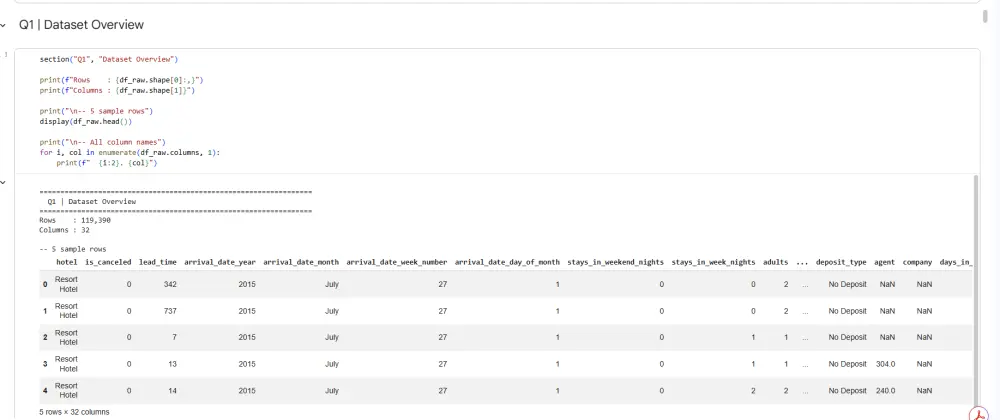
Task: Click the red Adobe PDF icon
Action: tap(979, 414)
